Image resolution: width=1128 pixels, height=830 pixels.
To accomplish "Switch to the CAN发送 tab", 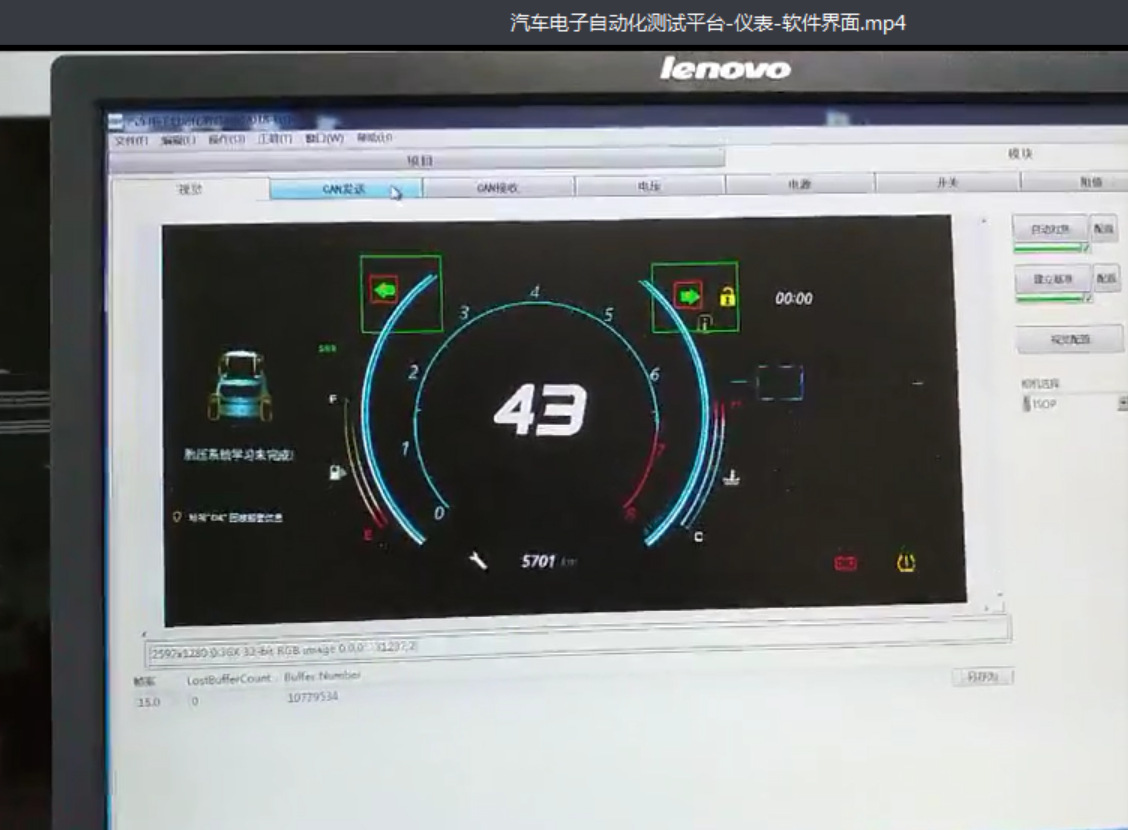I will point(345,188).
